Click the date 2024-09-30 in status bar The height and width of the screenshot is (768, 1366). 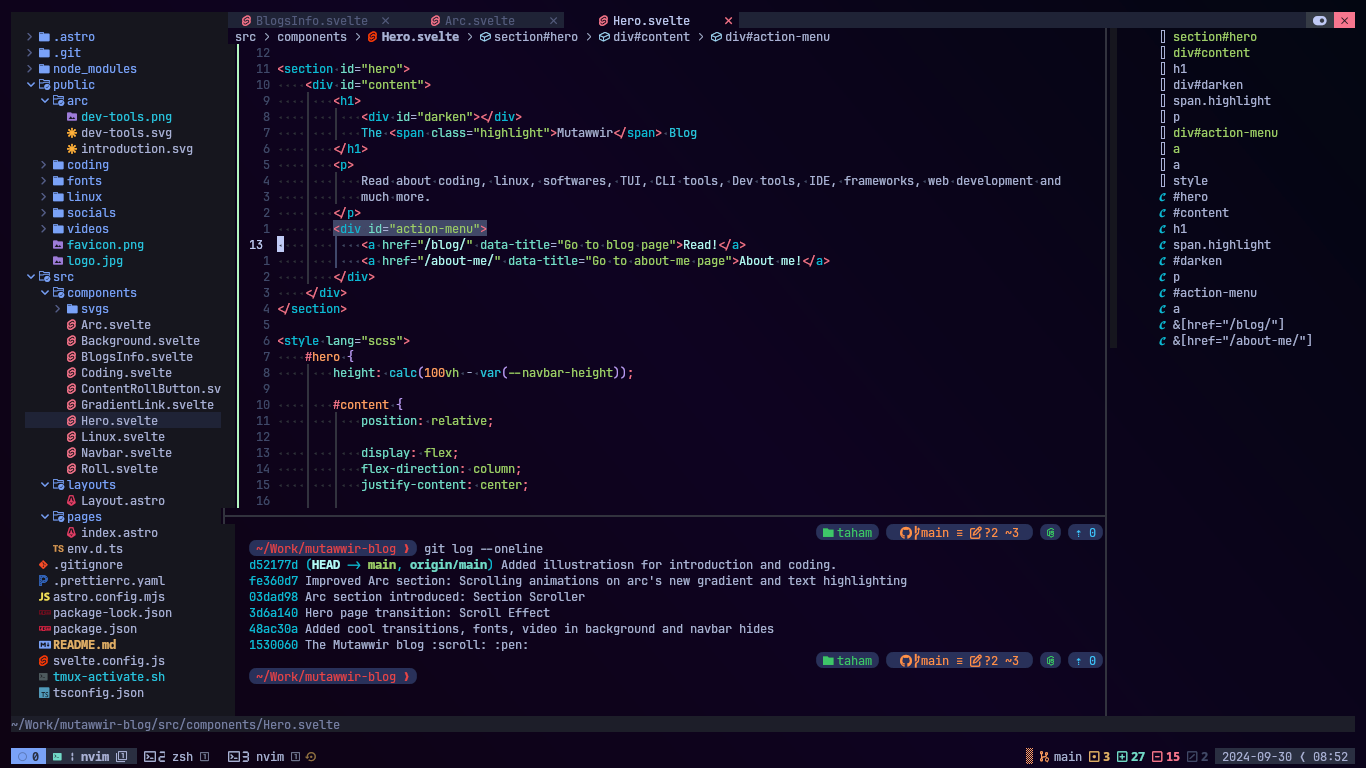[1257, 757]
